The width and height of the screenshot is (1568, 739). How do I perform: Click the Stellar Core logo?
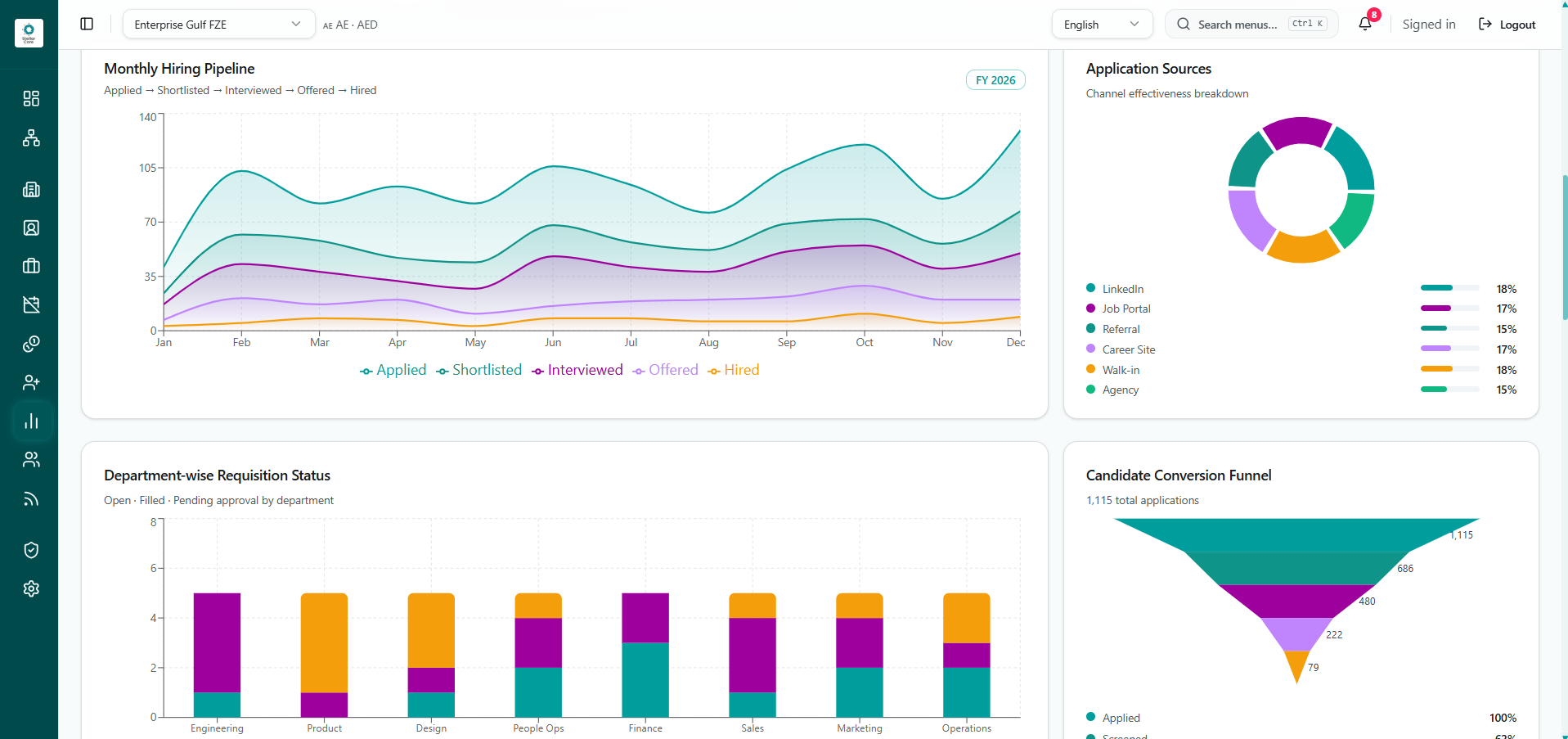[29, 33]
